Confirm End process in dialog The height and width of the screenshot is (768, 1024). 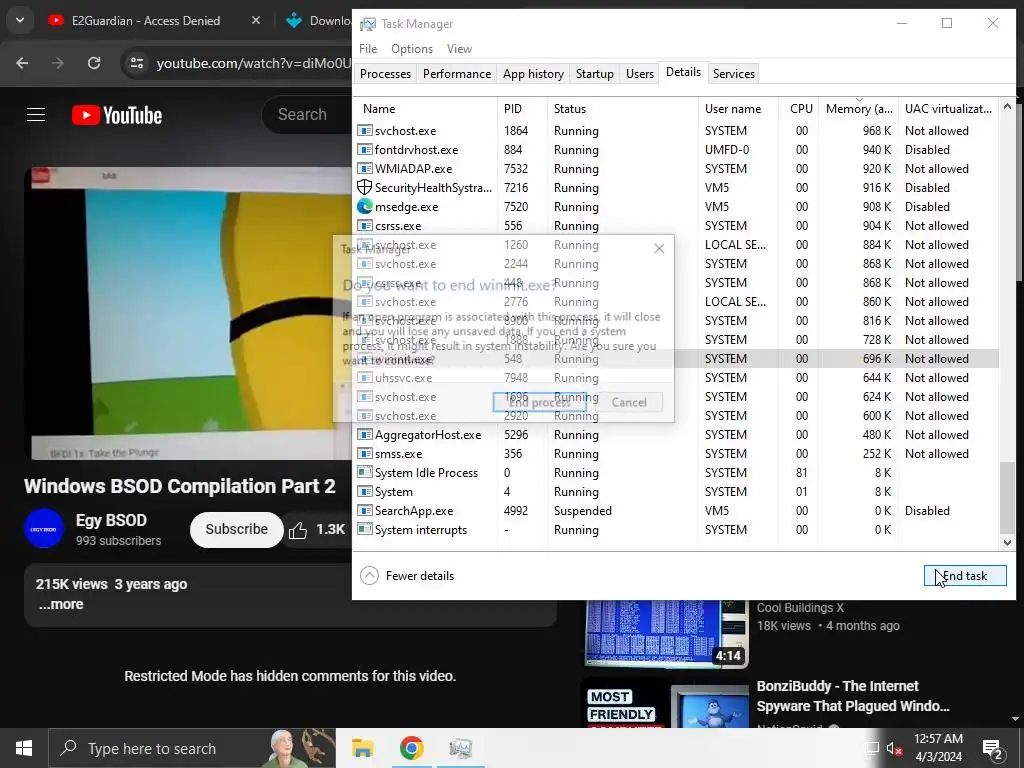tap(539, 402)
